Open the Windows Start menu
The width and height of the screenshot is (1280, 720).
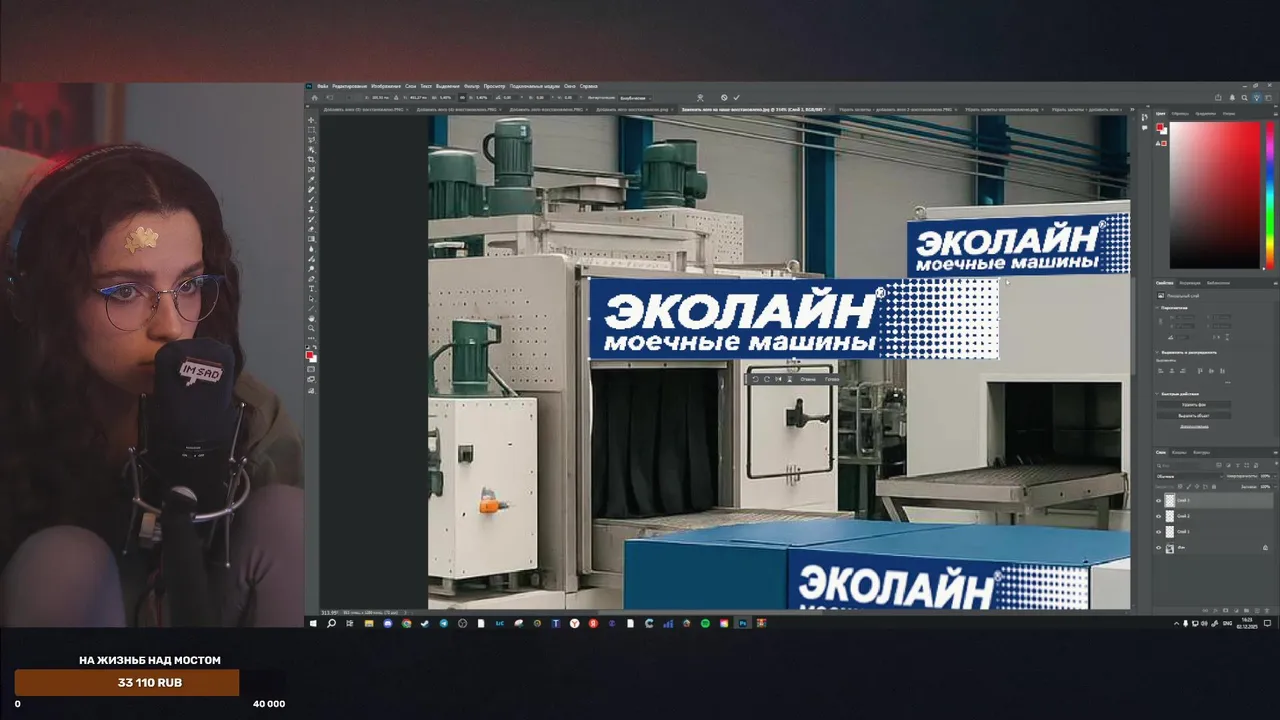coord(312,623)
